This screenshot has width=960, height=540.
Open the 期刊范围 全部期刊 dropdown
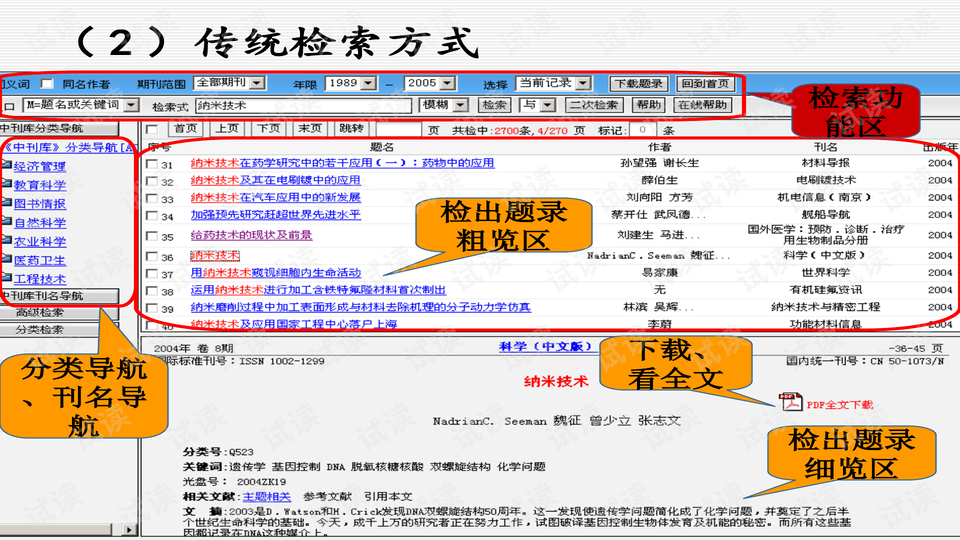coord(256,83)
